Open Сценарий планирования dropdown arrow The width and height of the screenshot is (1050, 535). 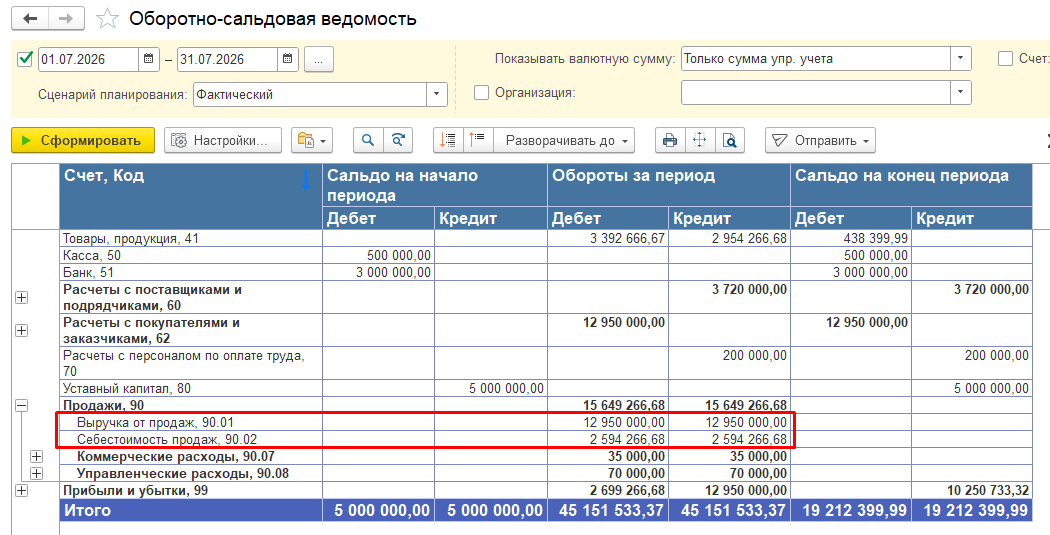(437, 94)
